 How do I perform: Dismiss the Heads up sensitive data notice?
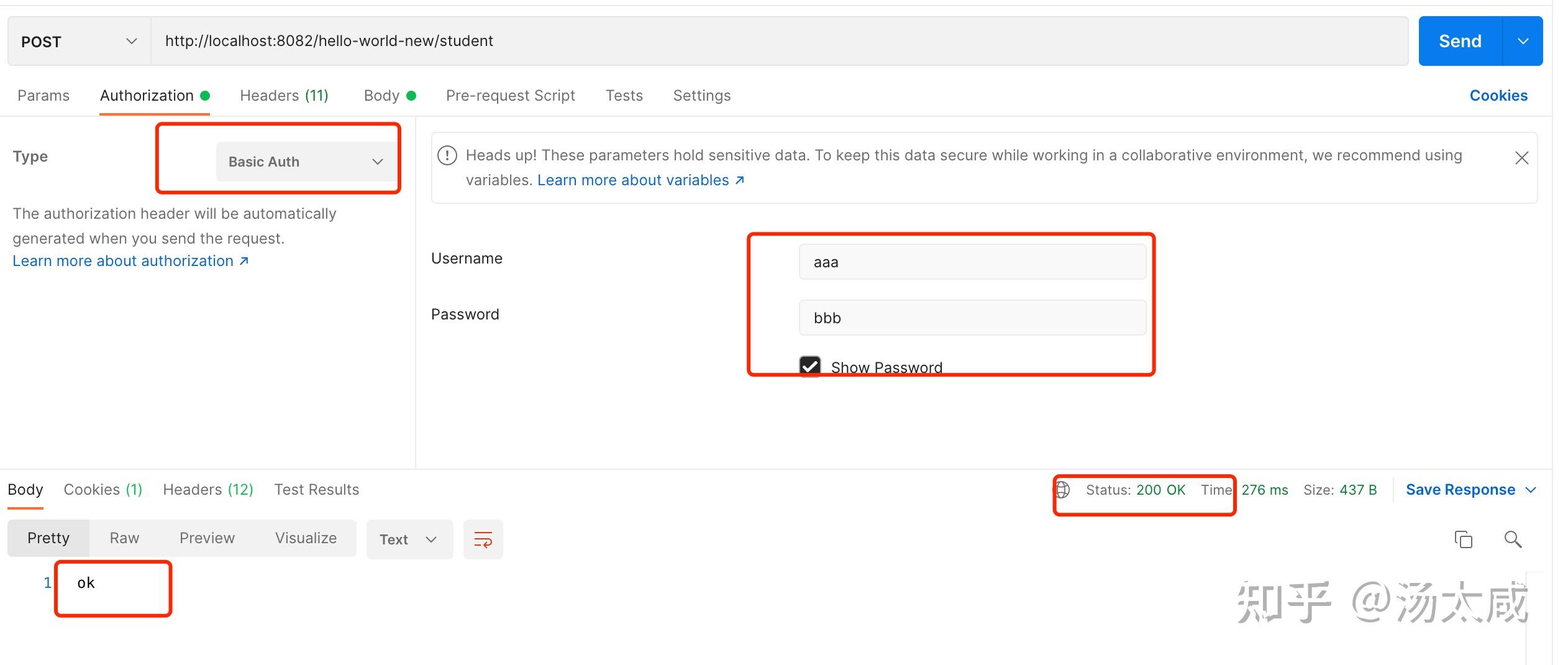pyautogui.click(x=1521, y=158)
